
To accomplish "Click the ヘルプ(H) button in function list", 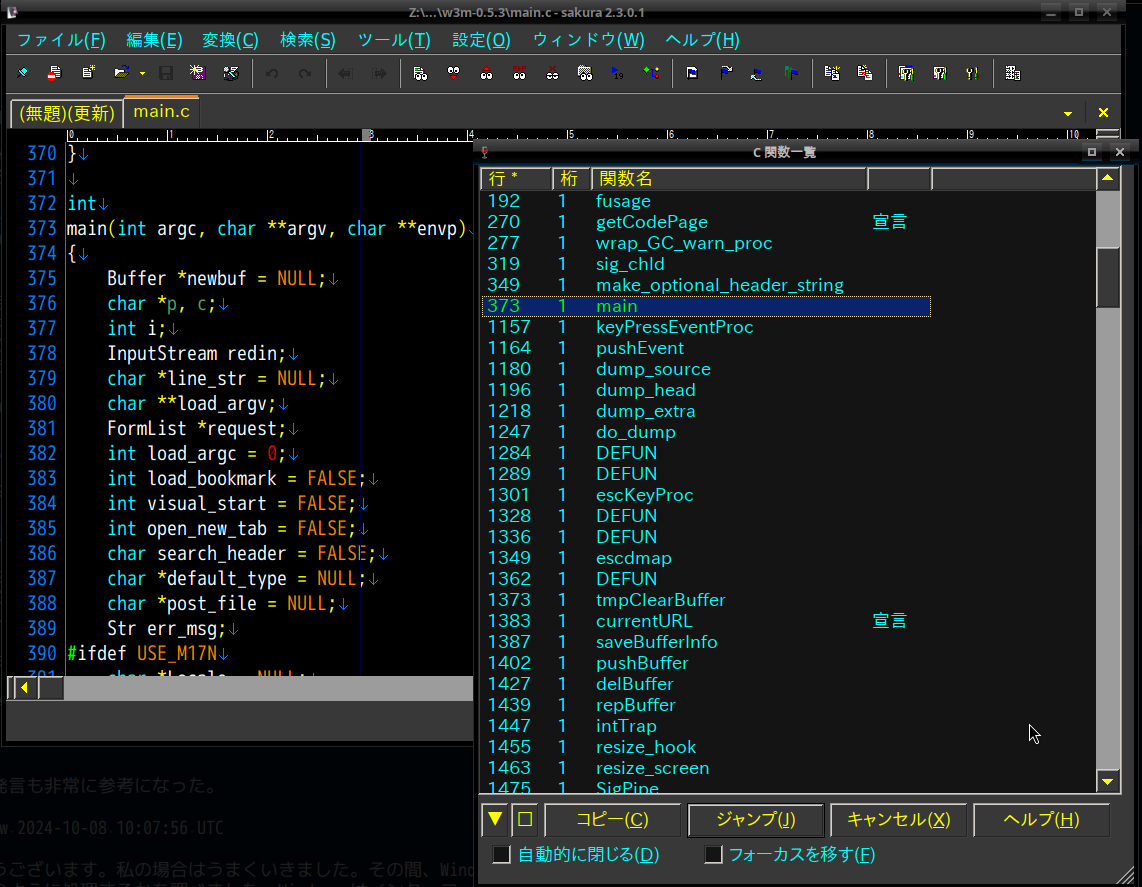I will click(x=1041, y=819).
